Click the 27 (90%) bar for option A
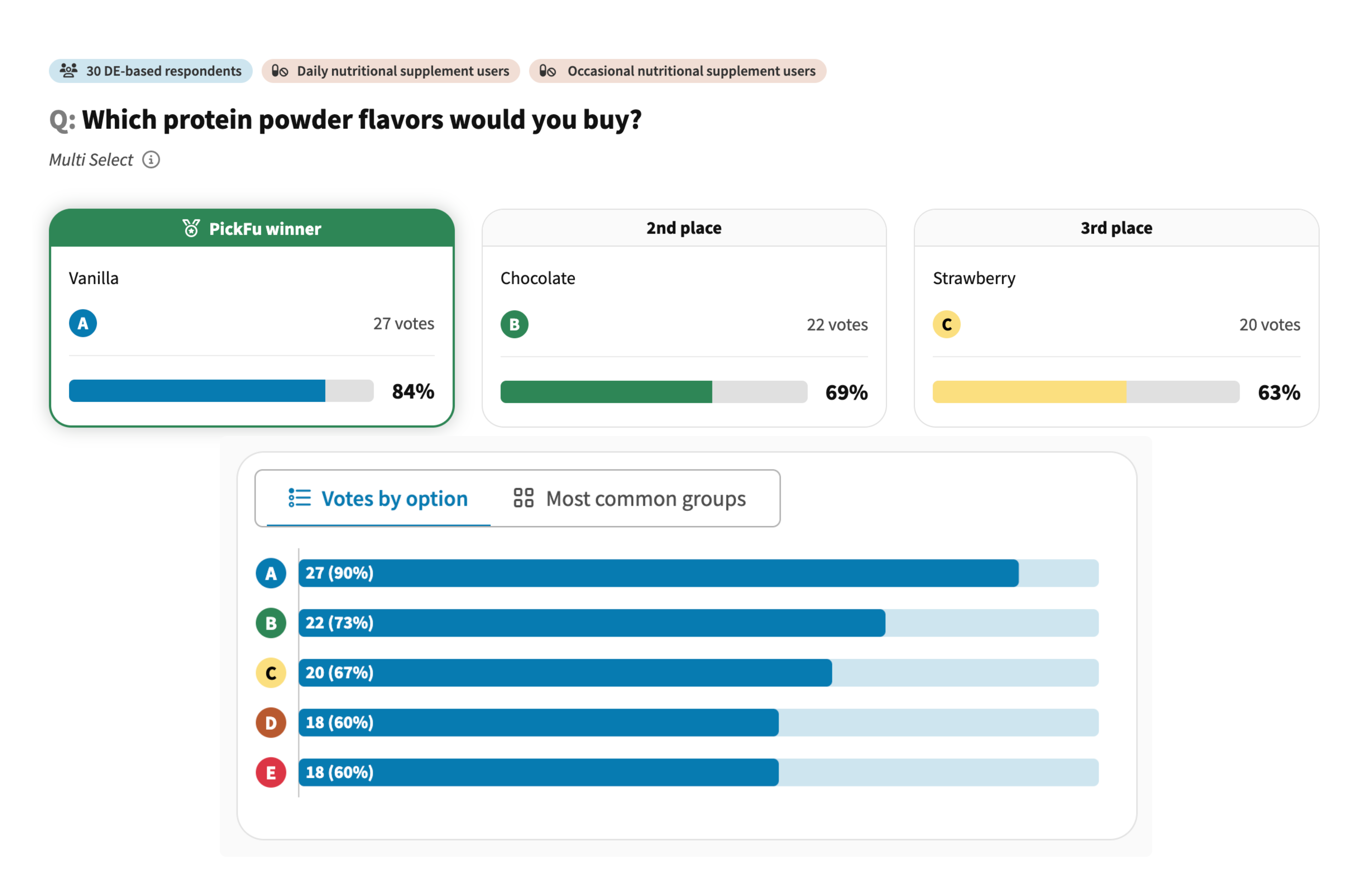This screenshot has height=872, width=1372. click(658, 573)
